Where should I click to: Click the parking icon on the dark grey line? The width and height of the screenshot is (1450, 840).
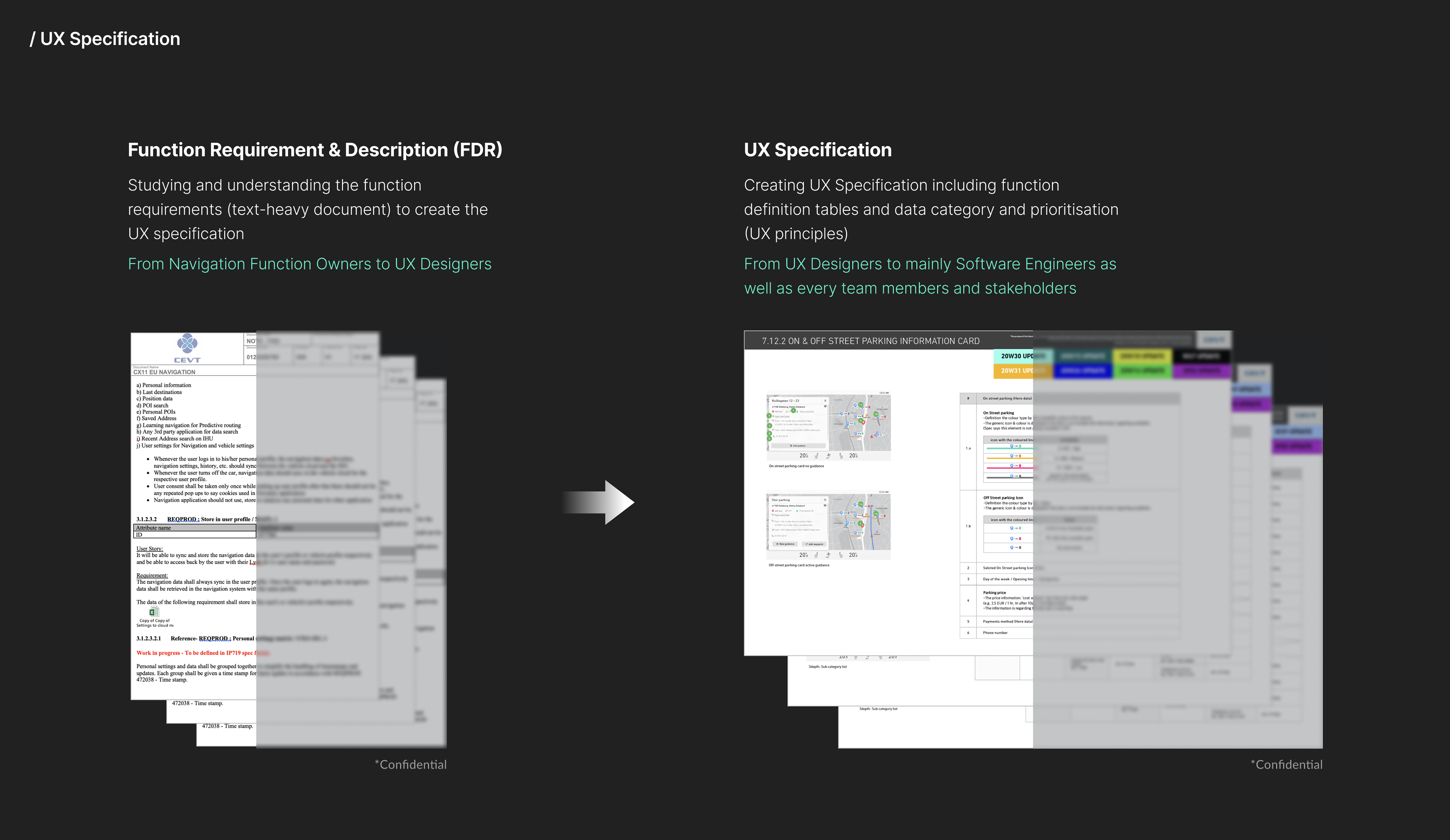click(1012, 476)
